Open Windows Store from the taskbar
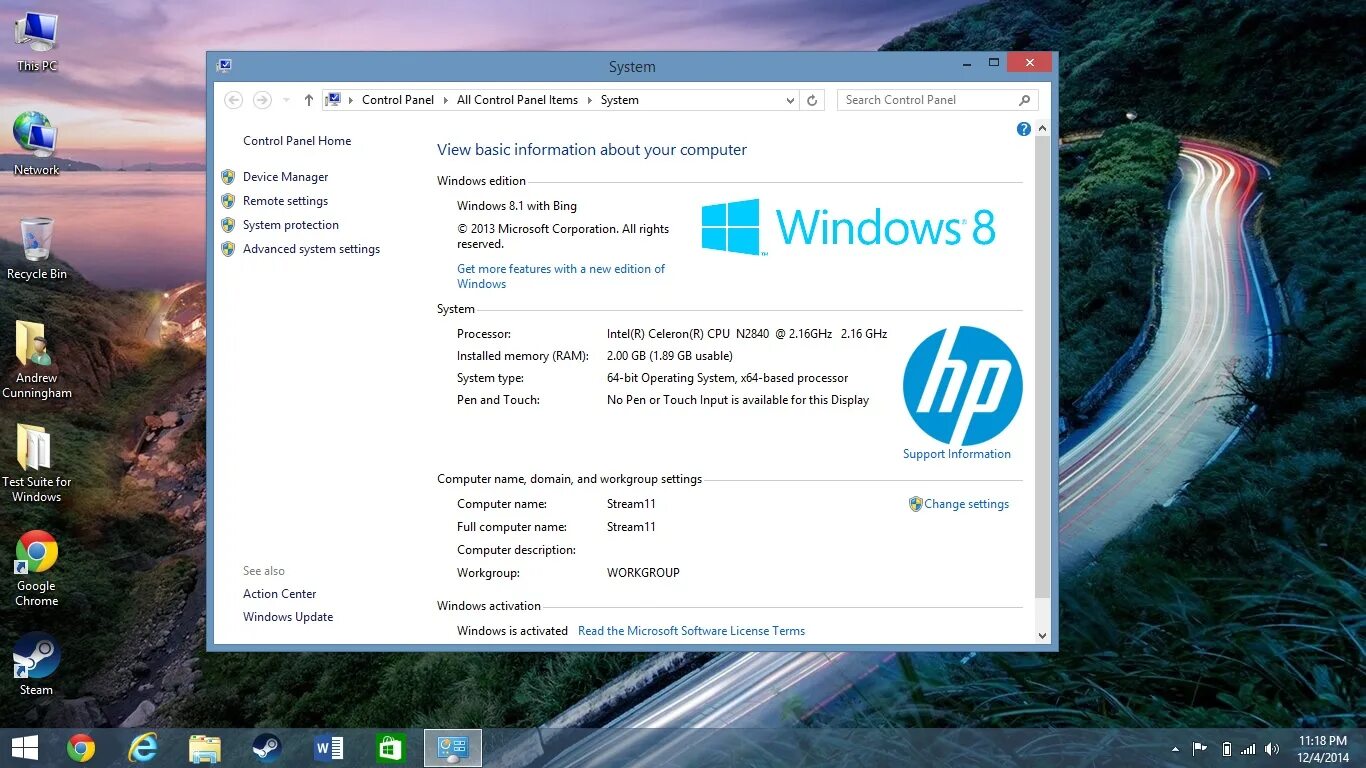 tap(390, 748)
